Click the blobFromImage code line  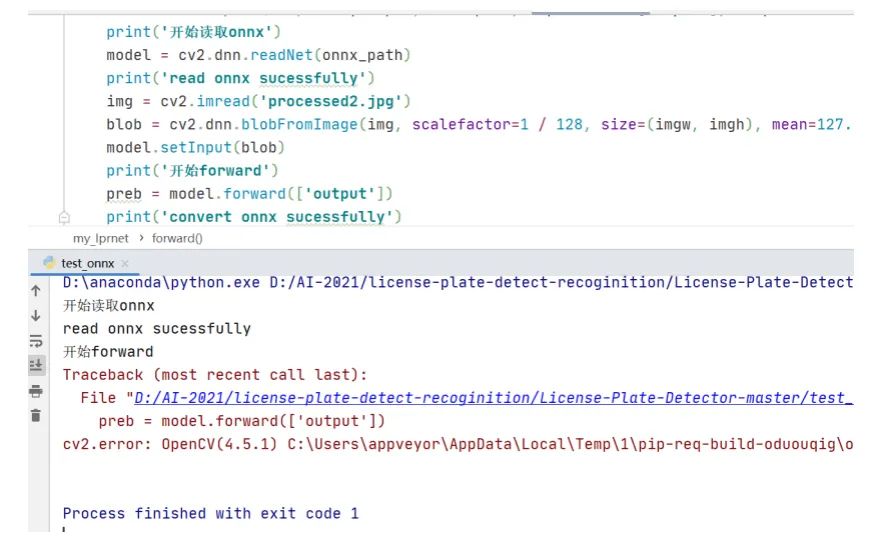(478, 125)
